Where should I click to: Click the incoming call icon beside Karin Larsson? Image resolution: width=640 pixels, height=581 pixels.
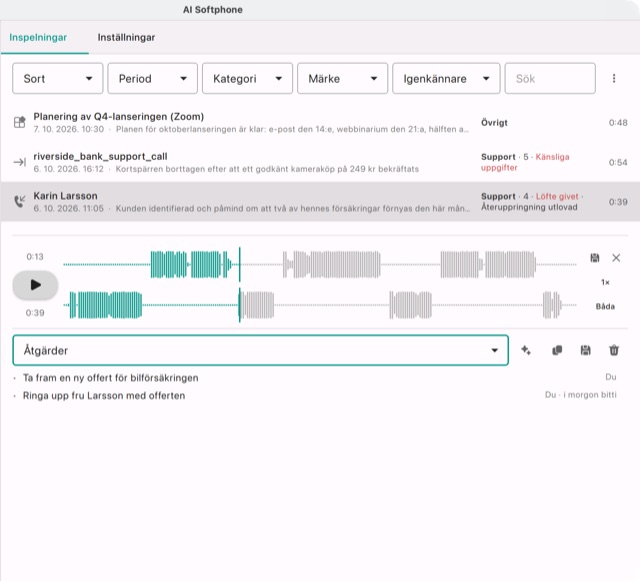[x=19, y=201]
